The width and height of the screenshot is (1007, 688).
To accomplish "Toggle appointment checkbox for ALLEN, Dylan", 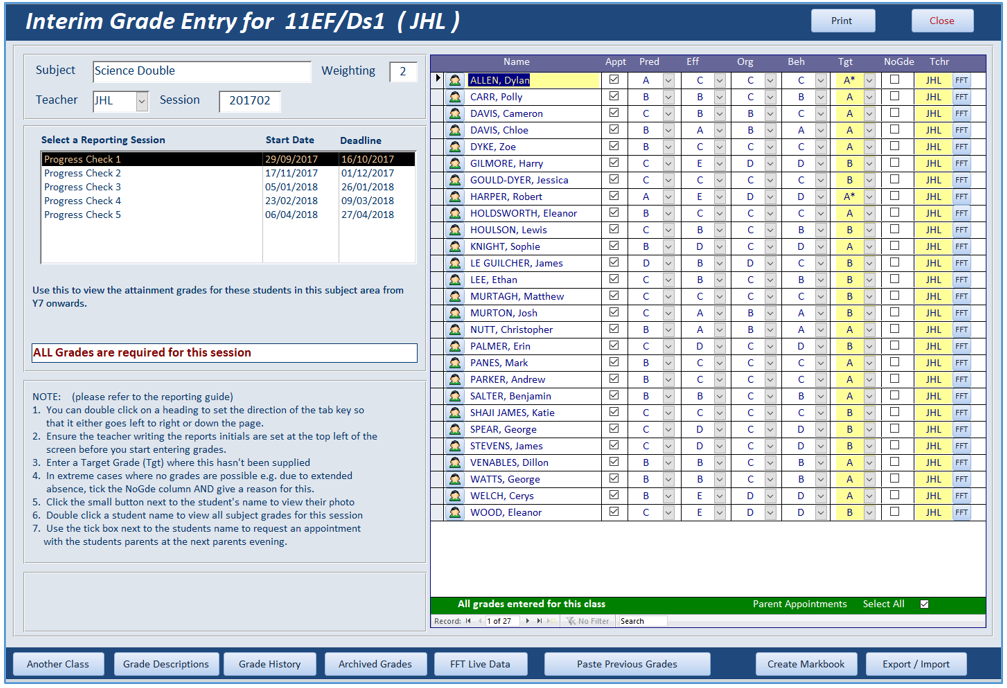I will point(614,80).
